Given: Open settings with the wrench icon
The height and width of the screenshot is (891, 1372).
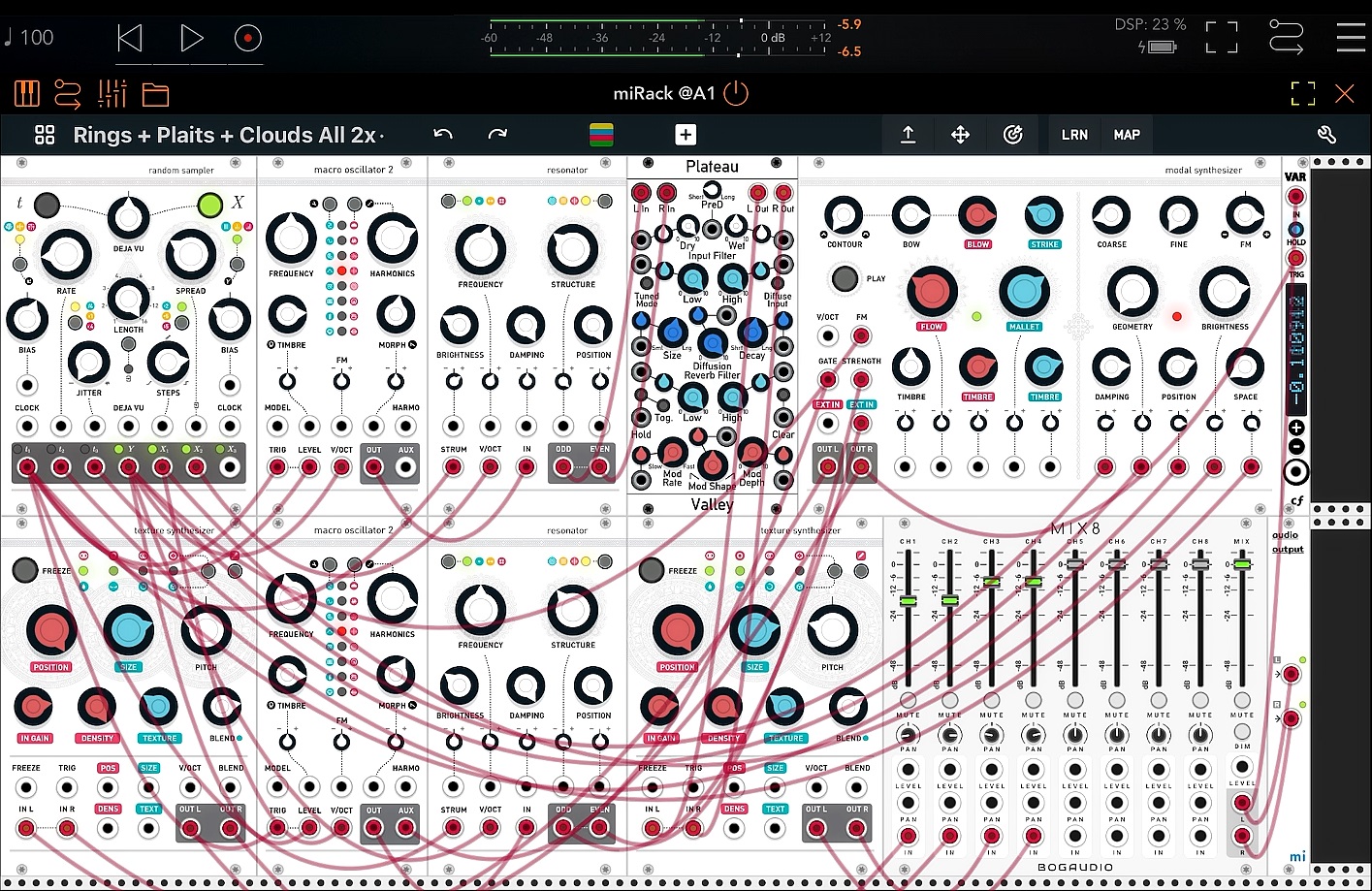Looking at the screenshot, I should pos(1327,135).
